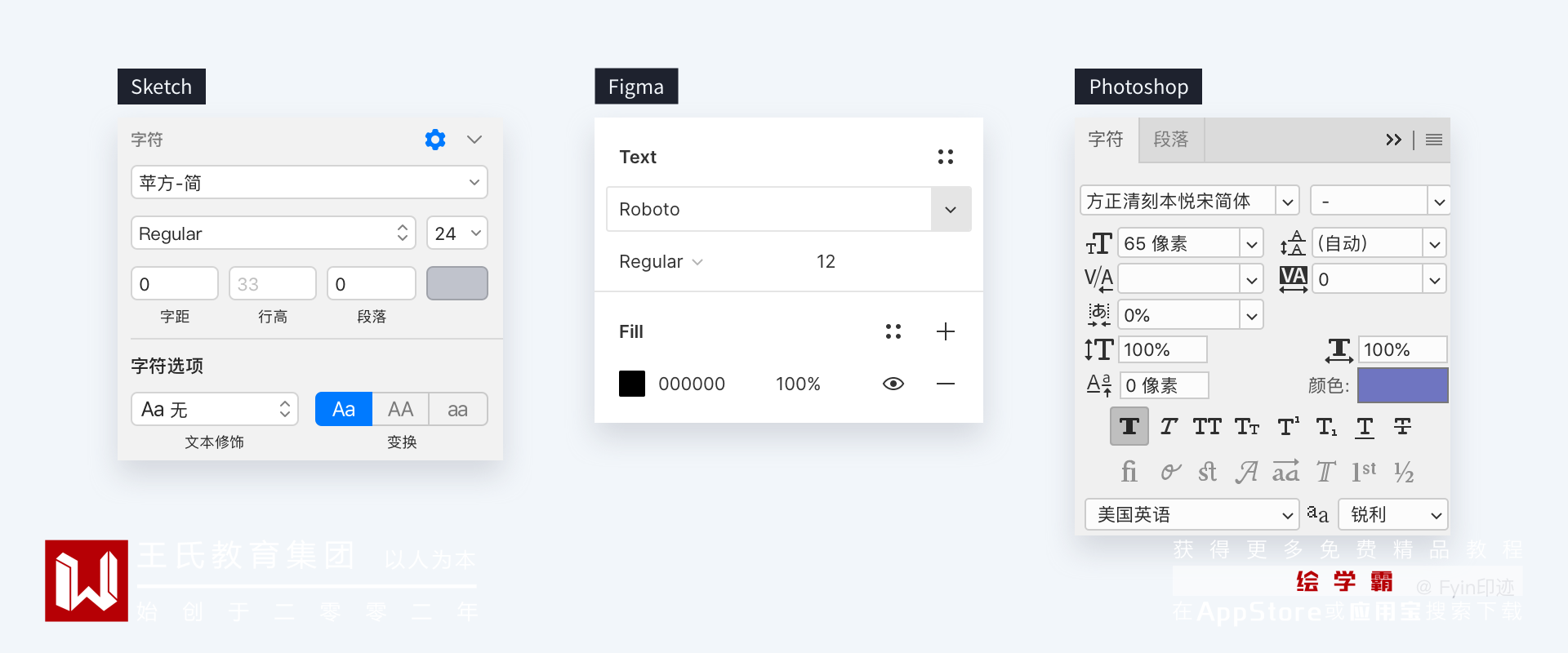This screenshot has width=1568, height=653.
Task: Toggle Photoshop faux bold style
Action: pos(1129,426)
